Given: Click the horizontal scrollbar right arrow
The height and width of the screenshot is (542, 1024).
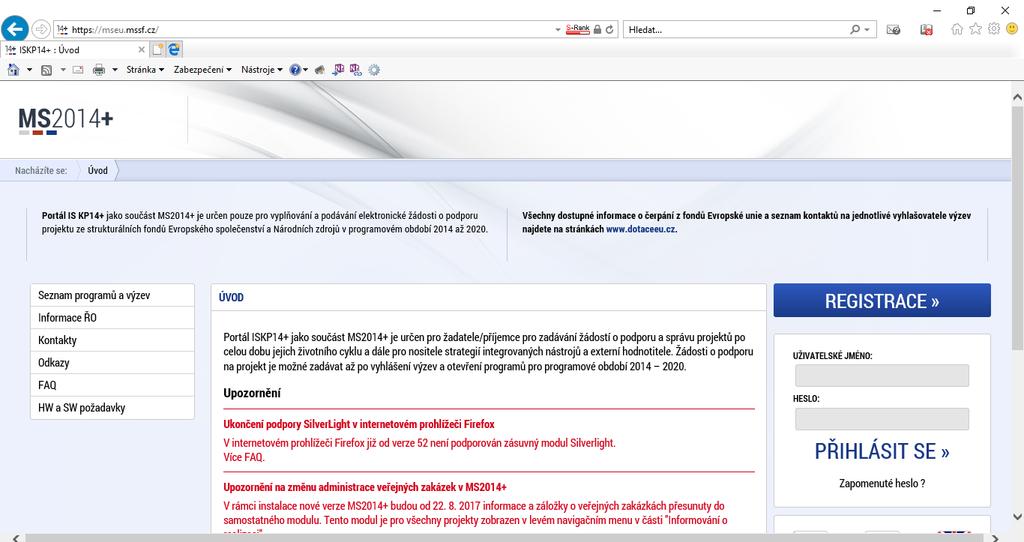Looking at the screenshot, I should tap(995, 537).
